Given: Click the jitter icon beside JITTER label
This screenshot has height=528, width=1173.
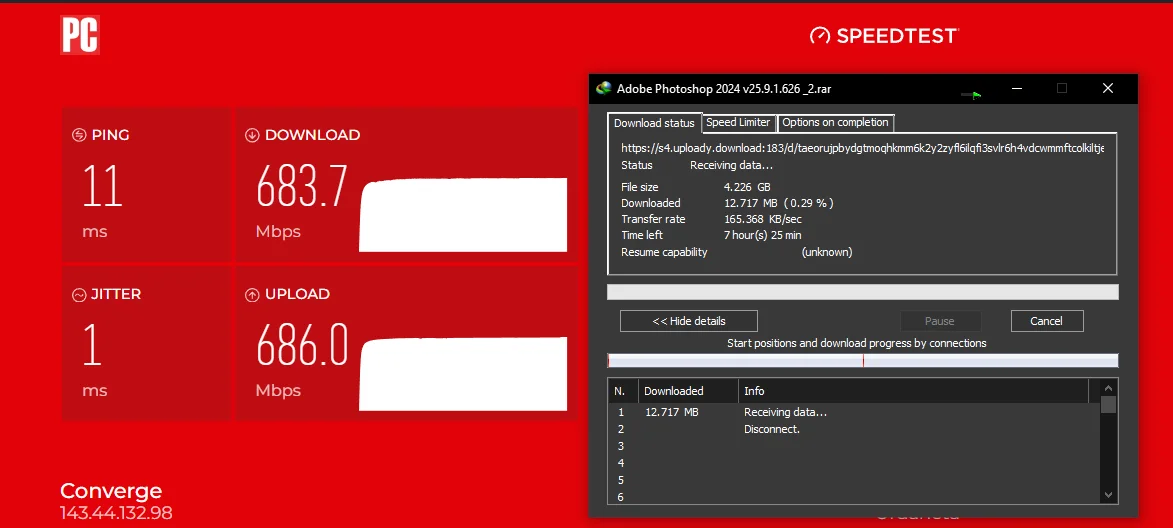Looking at the screenshot, I should coord(79,295).
